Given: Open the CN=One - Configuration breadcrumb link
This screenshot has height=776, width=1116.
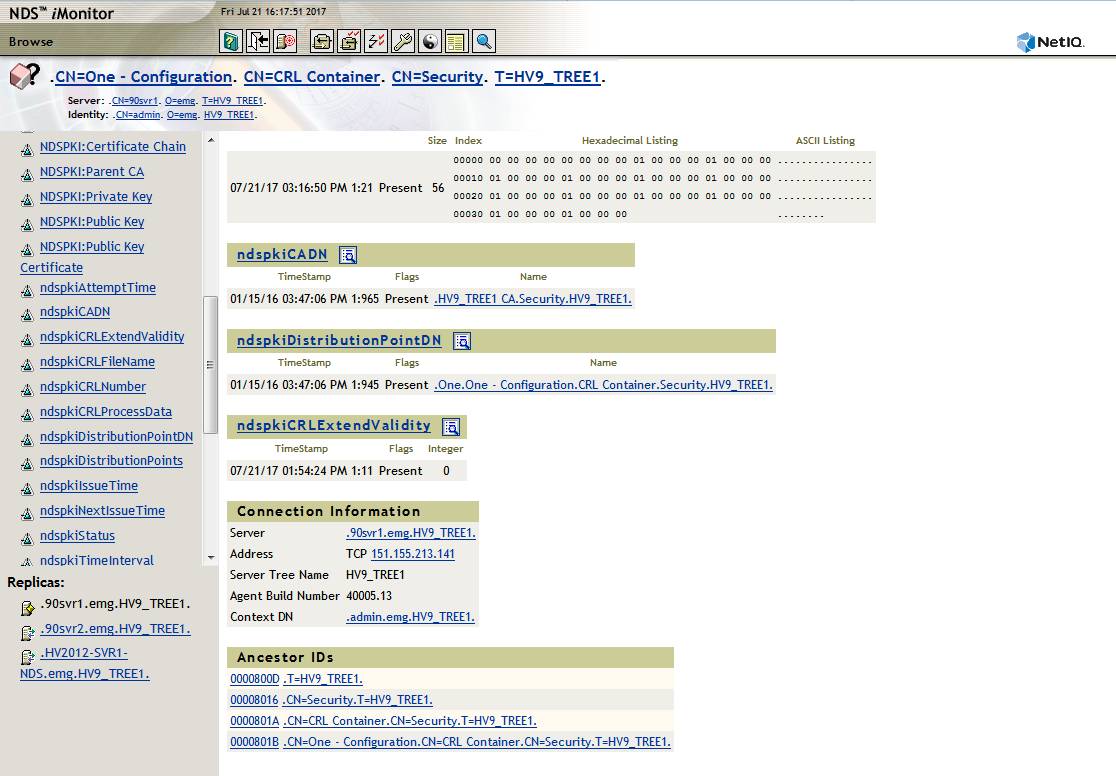Looking at the screenshot, I should (x=144, y=77).
